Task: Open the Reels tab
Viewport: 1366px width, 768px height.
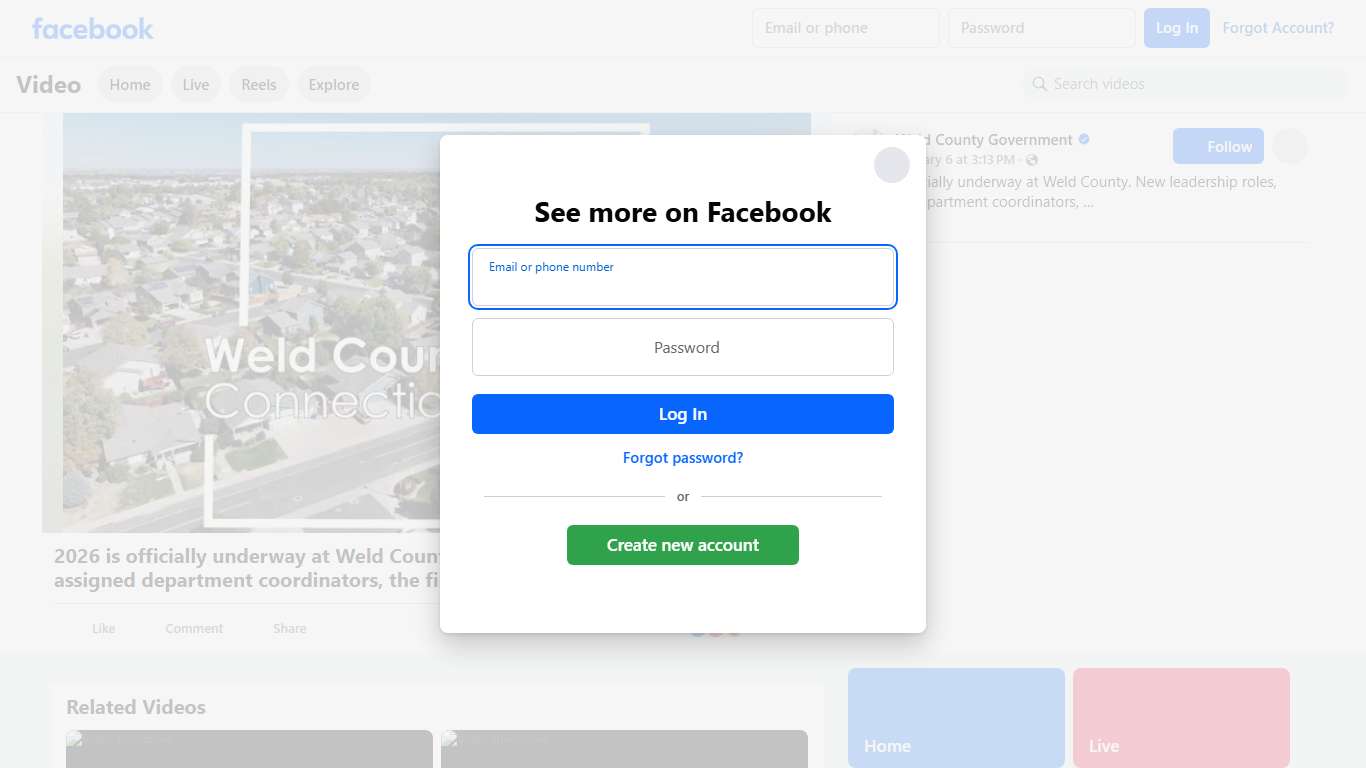Action: click(x=259, y=85)
